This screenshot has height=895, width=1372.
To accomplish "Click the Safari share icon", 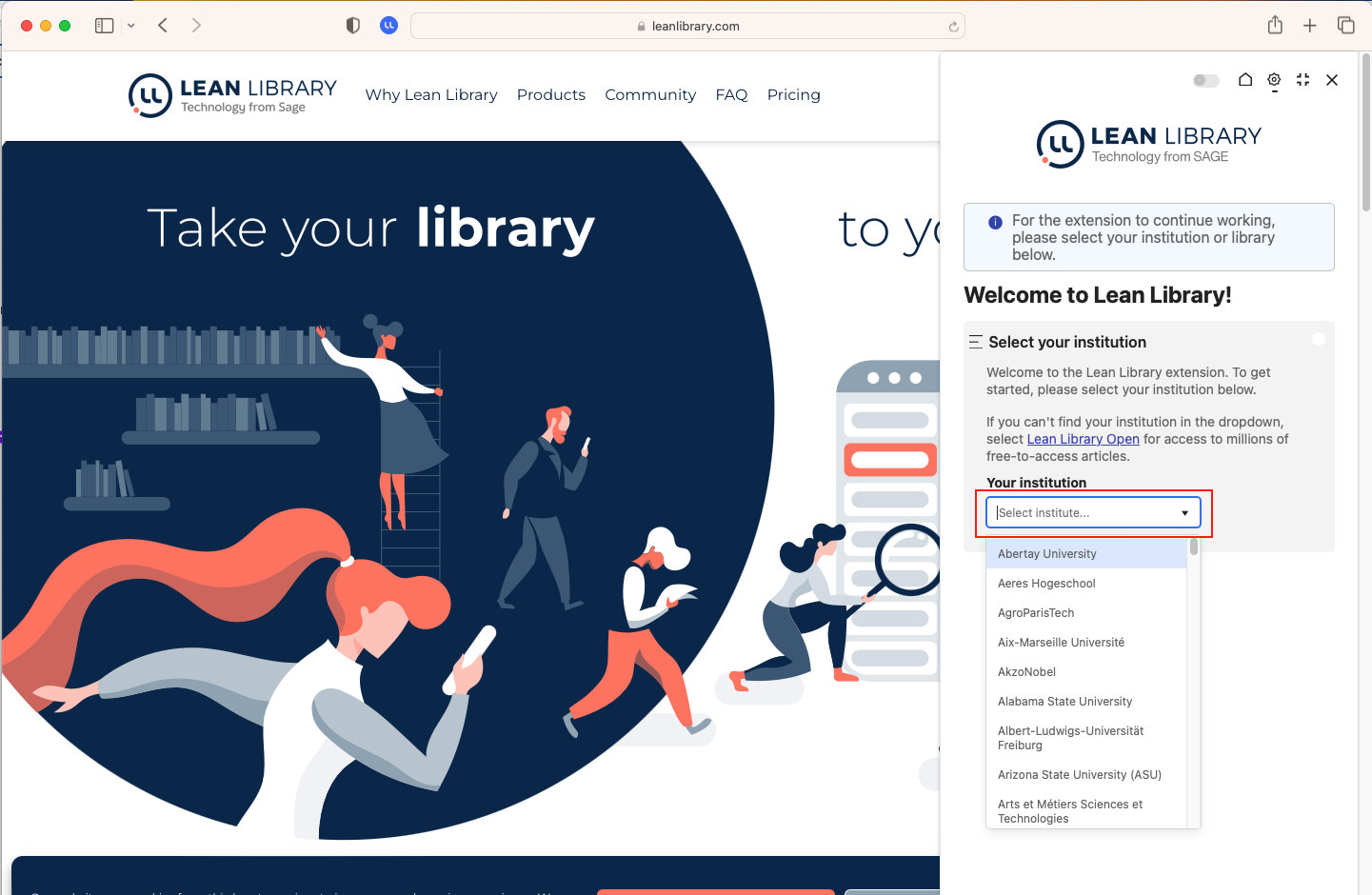I will click(x=1275, y=26).
